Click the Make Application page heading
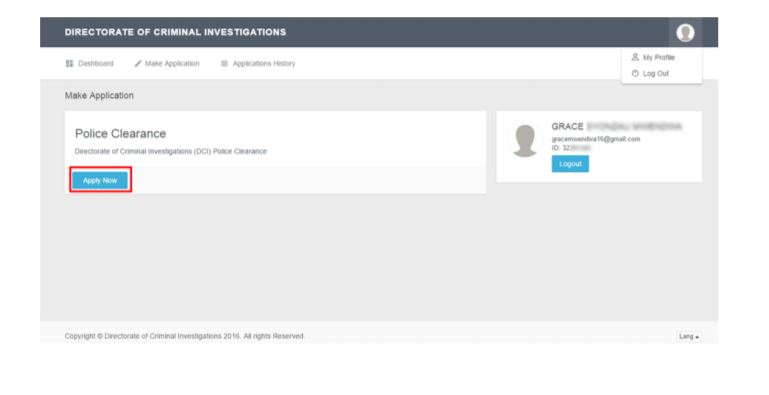The height and width of the screenshot is (395, 769). (x=99, y=96)
